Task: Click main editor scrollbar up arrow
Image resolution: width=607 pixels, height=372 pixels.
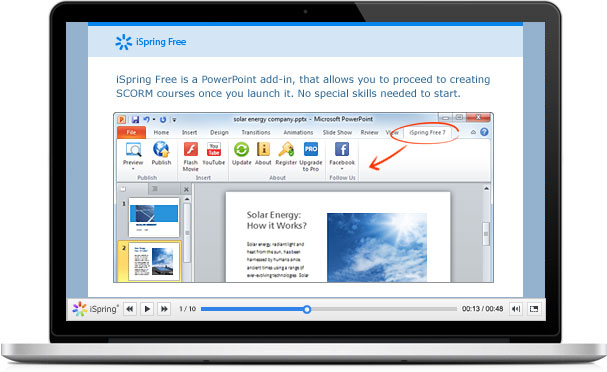Action: click(486, 189)
